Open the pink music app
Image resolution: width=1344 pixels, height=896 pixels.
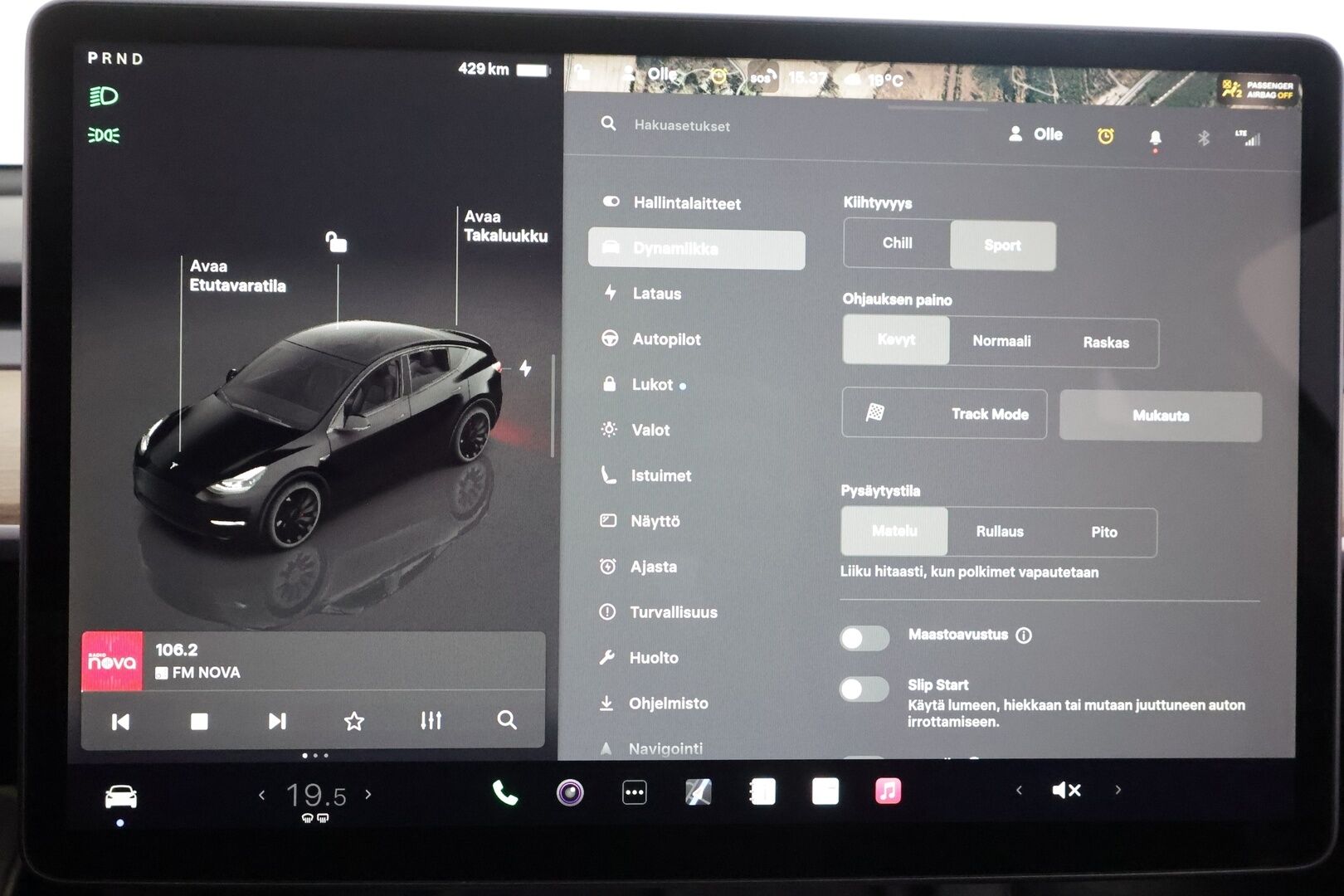[888, 791]
